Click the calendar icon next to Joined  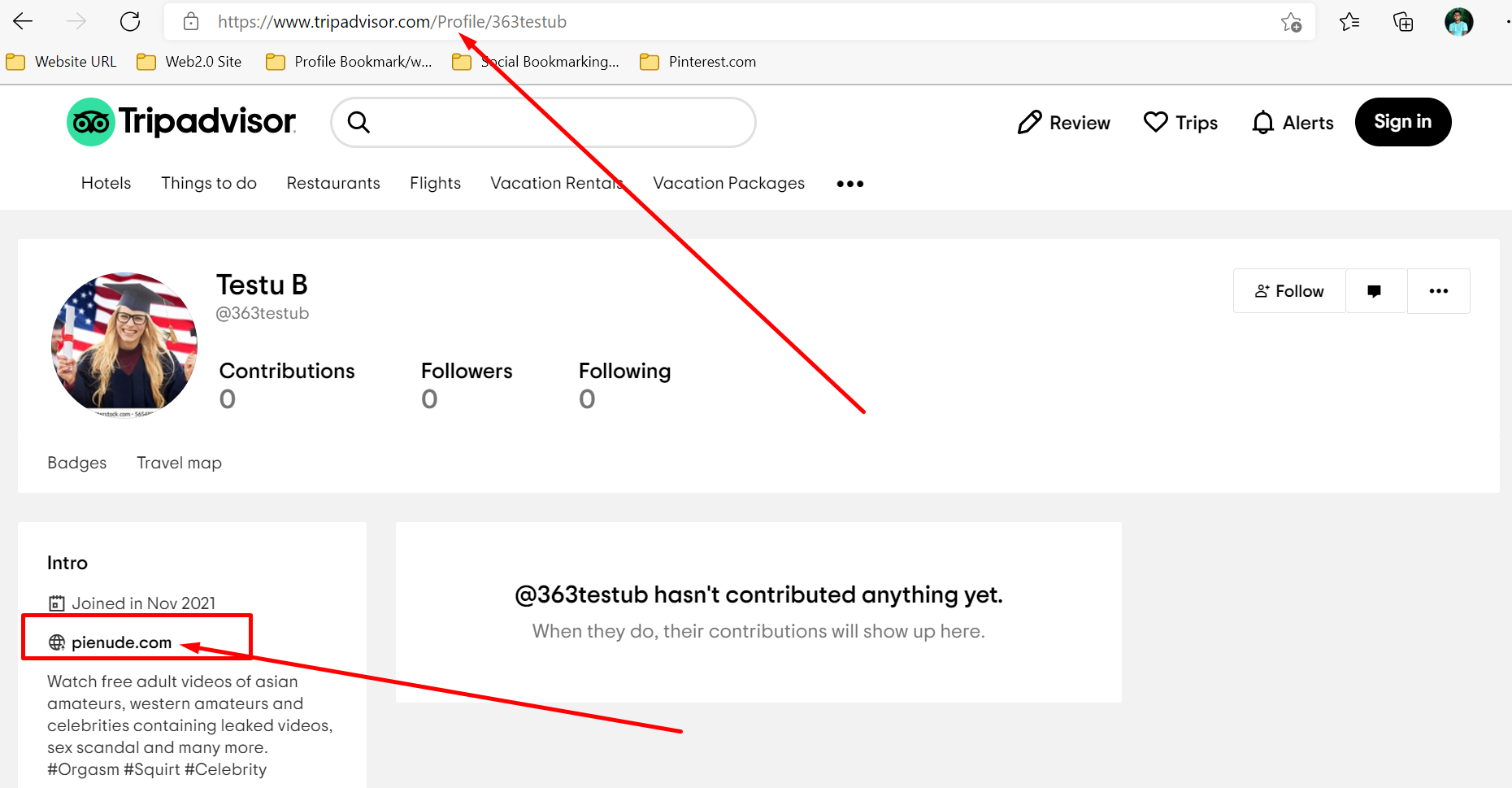[x=57, y=603]
